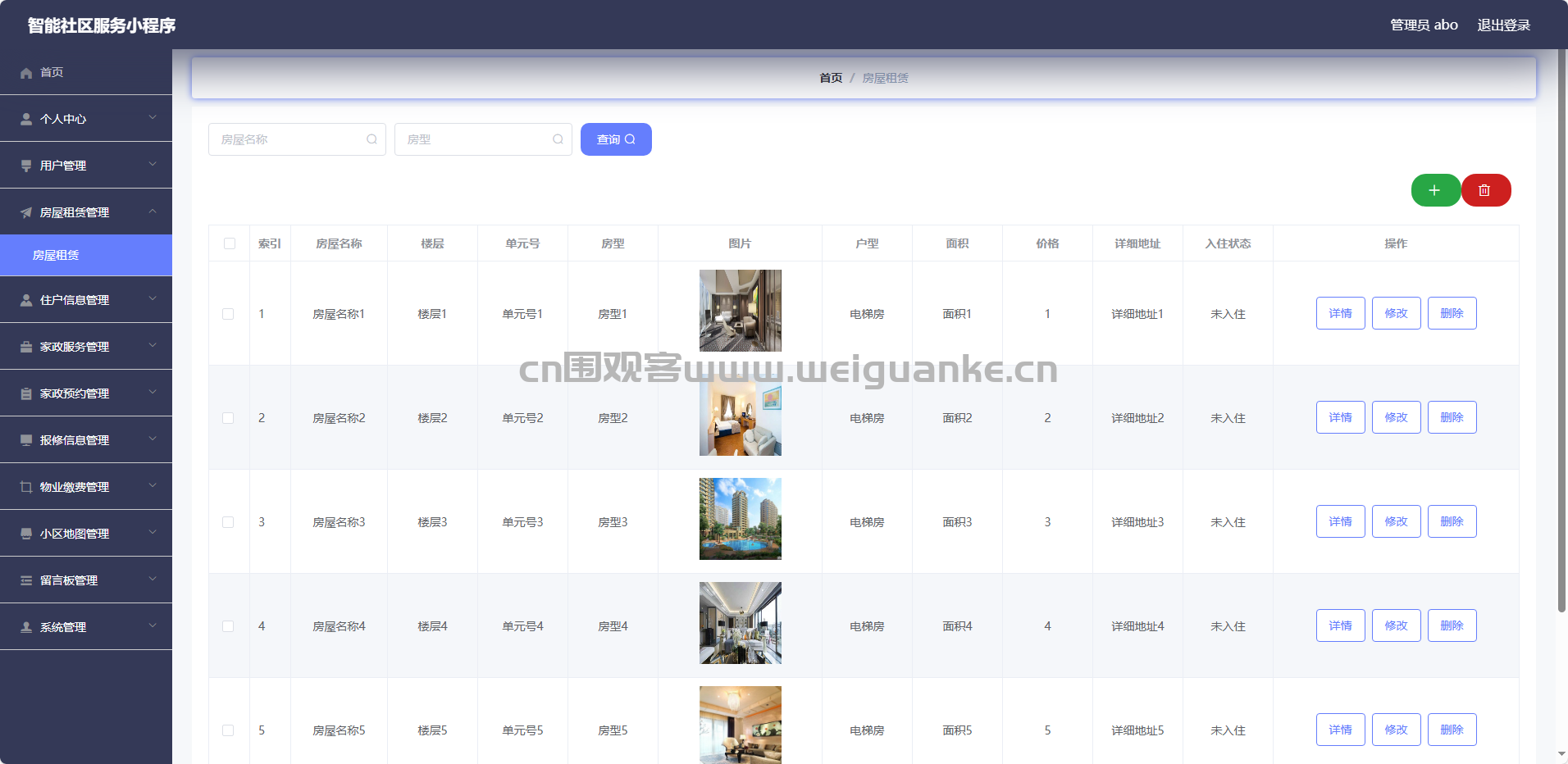Open the bedroom thumbnail in row 2

(x=741, y=415)
